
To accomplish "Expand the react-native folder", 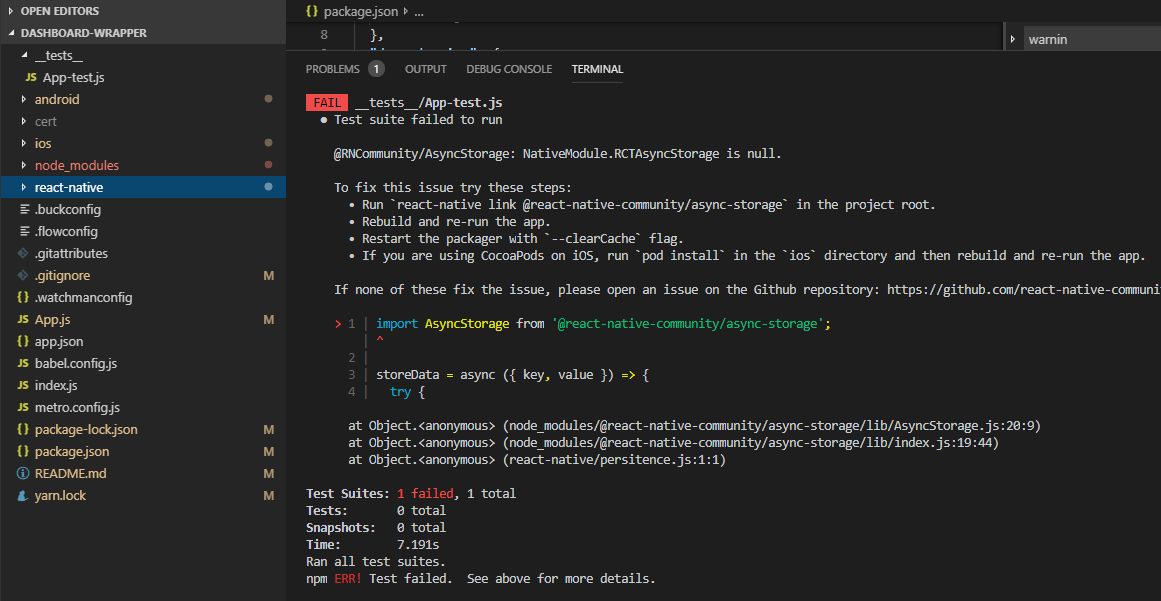I will point(24,187).
